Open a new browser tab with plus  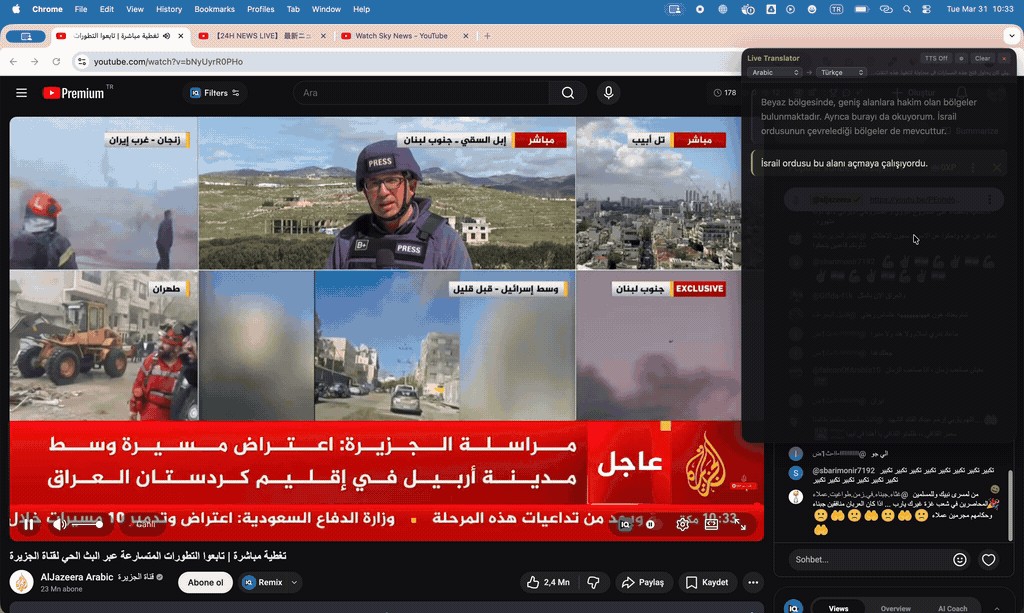point(487,36)
